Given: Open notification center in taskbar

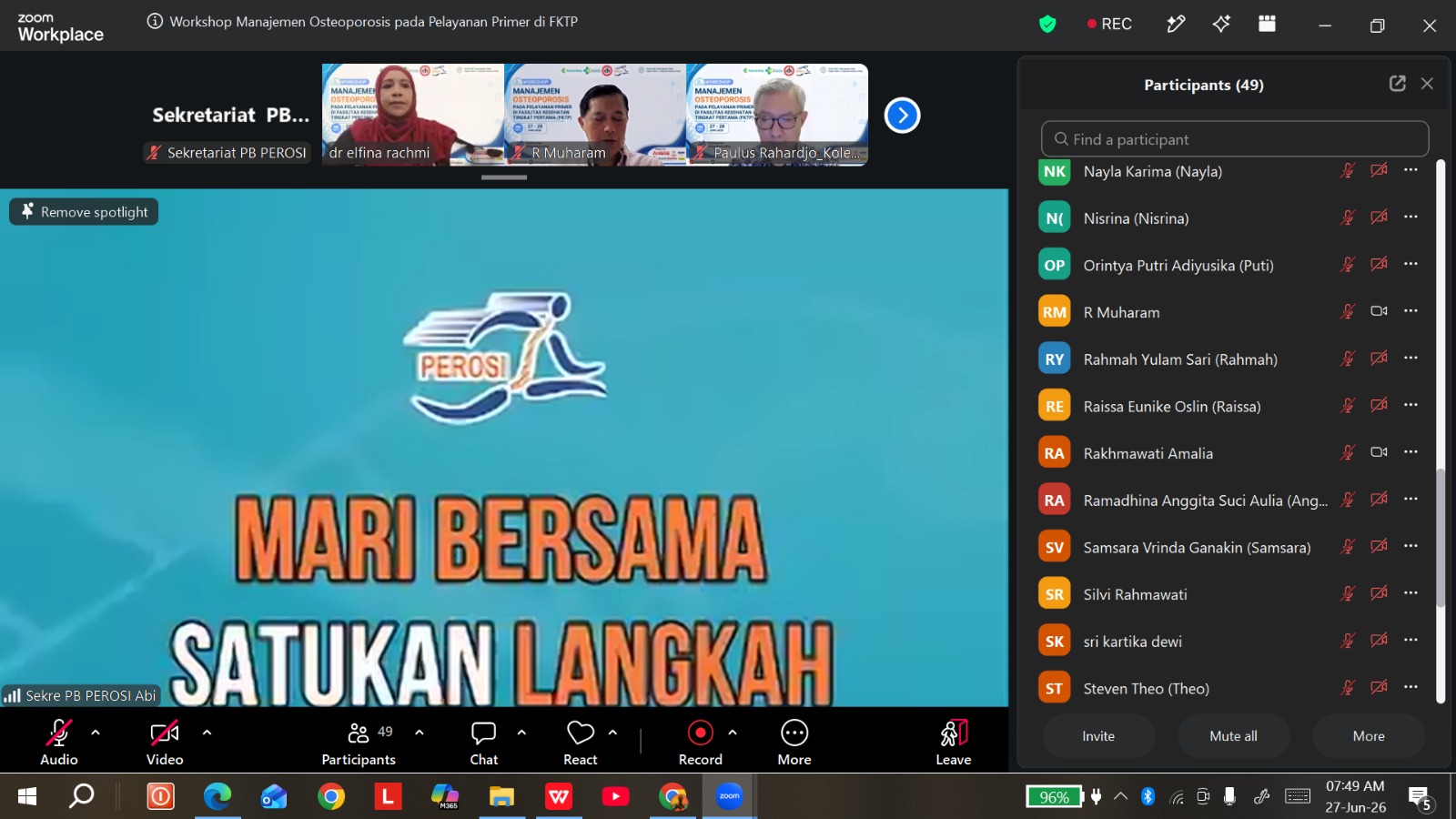Looking at the screenshot, I should 1420,798.
